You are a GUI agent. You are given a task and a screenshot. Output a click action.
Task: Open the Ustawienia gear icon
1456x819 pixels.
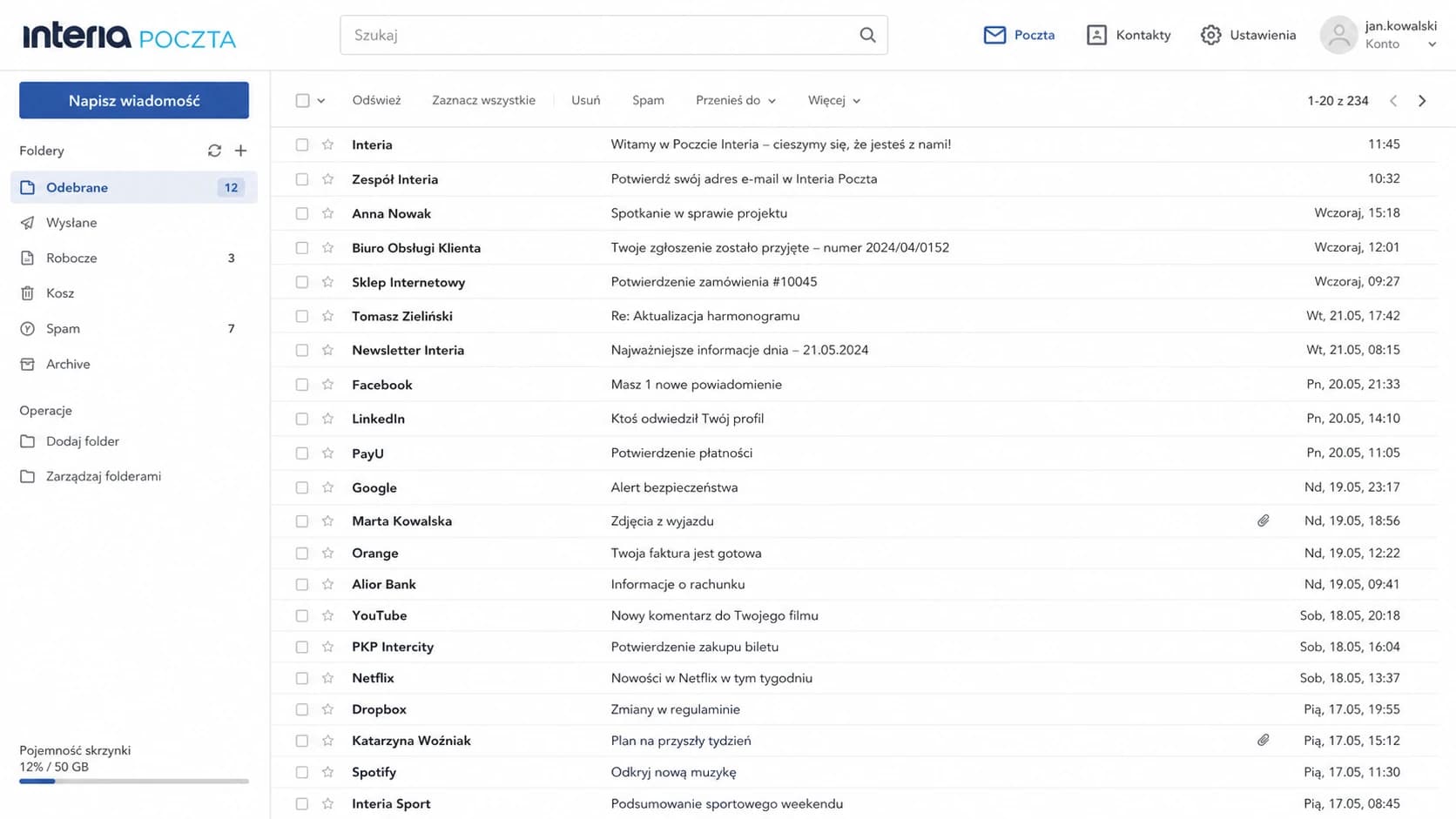[1210, 35]
